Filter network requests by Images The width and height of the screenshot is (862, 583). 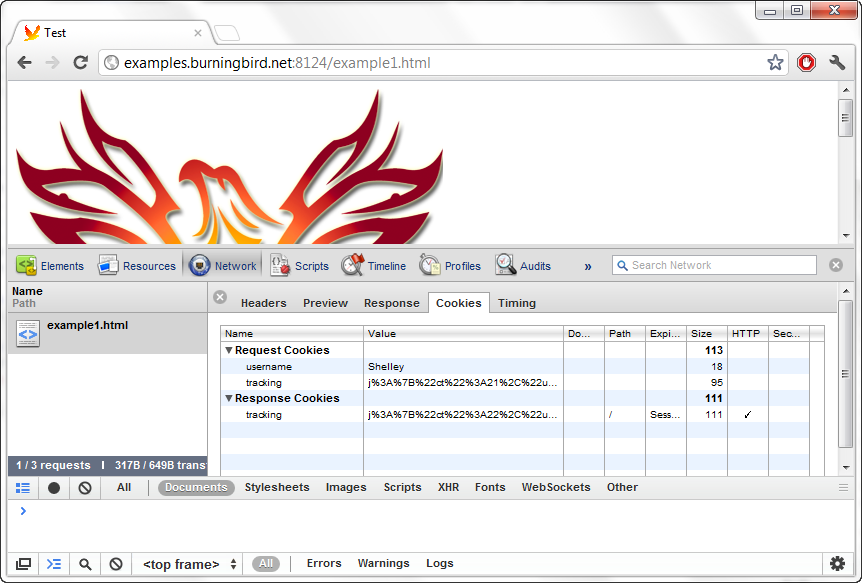[346, 487]
